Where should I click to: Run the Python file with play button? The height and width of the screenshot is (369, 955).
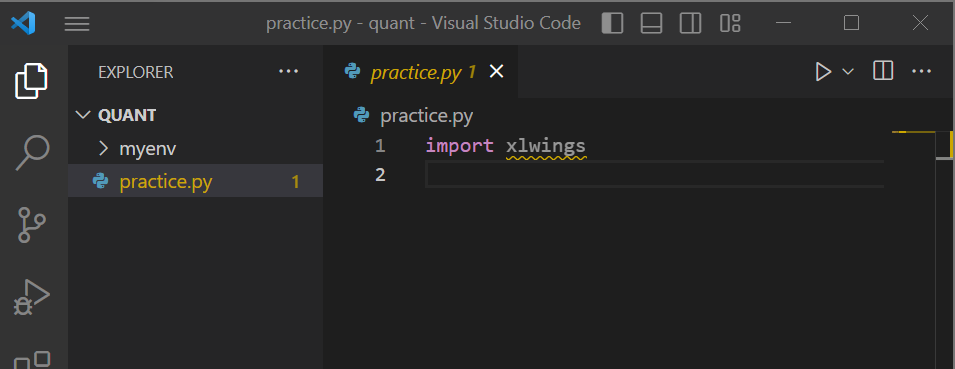click(823, 72)
